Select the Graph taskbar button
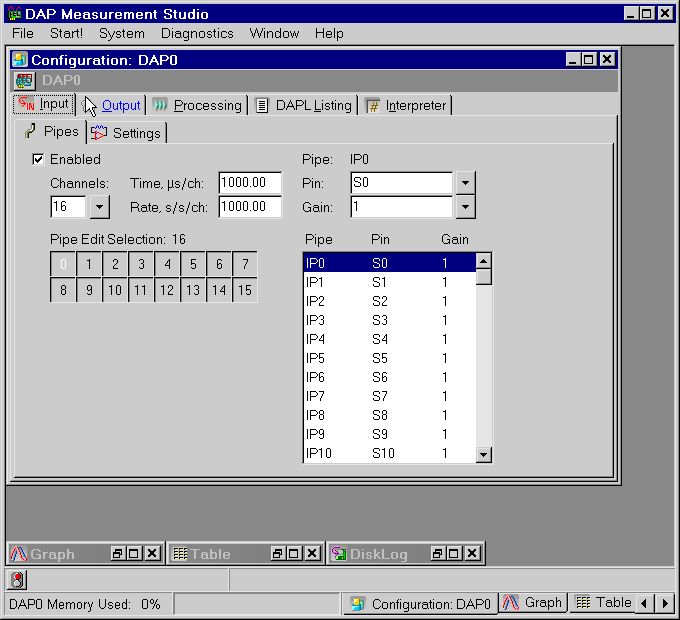Screen dimensions: 680x620 [x=533, y=603]
